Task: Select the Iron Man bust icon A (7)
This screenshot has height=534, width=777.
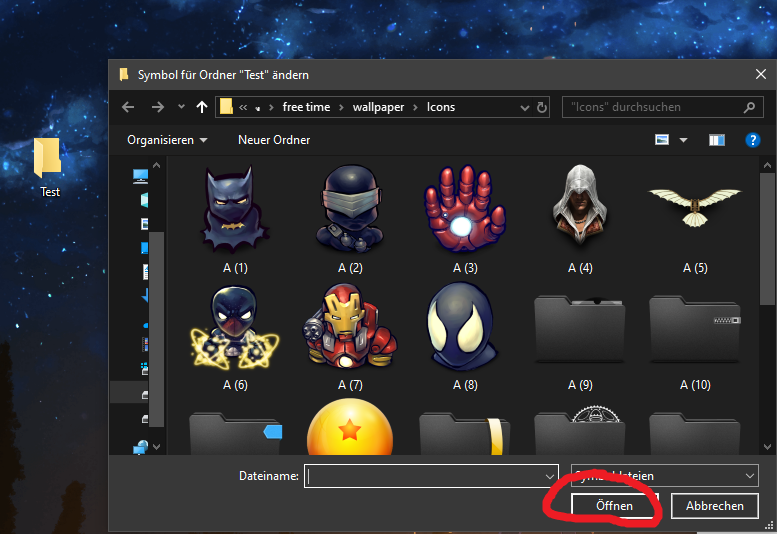Action: click(x=350, y=327)
